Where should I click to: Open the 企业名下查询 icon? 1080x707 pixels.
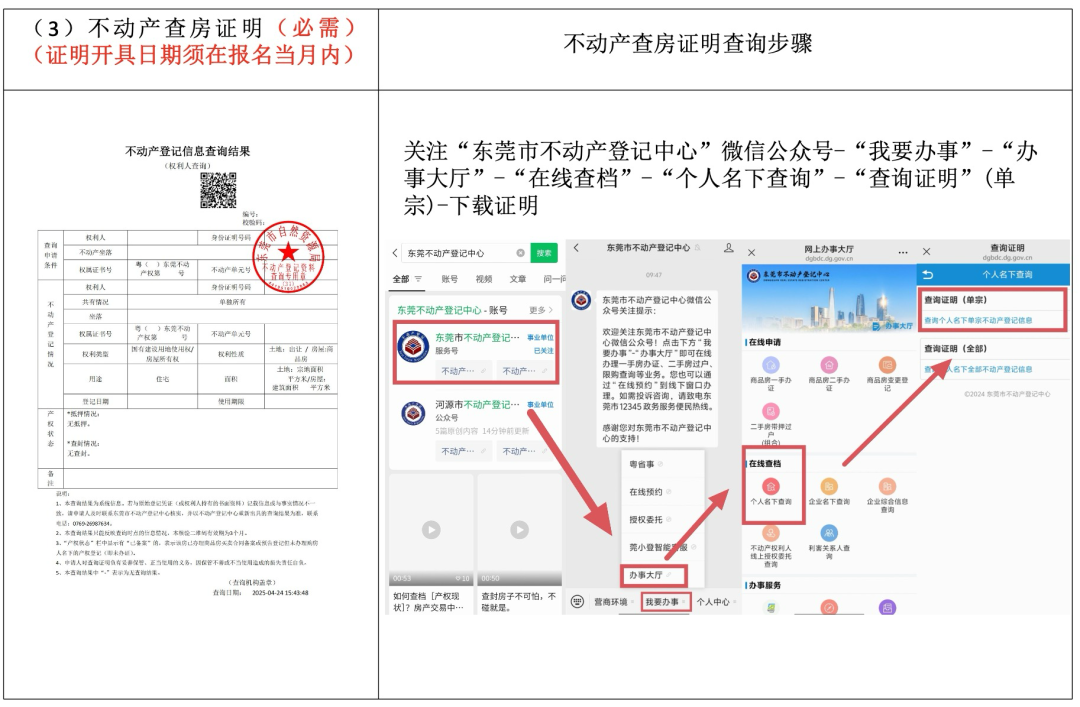pos(829,487)
